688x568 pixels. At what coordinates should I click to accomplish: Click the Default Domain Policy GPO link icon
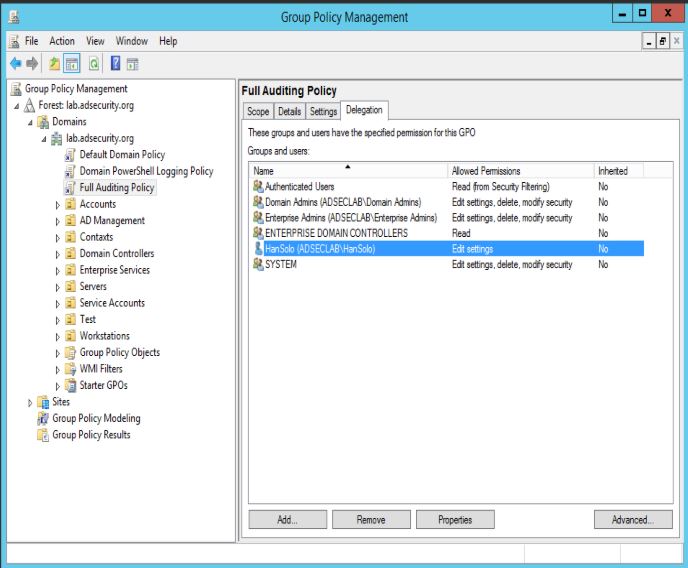point(70,155)
